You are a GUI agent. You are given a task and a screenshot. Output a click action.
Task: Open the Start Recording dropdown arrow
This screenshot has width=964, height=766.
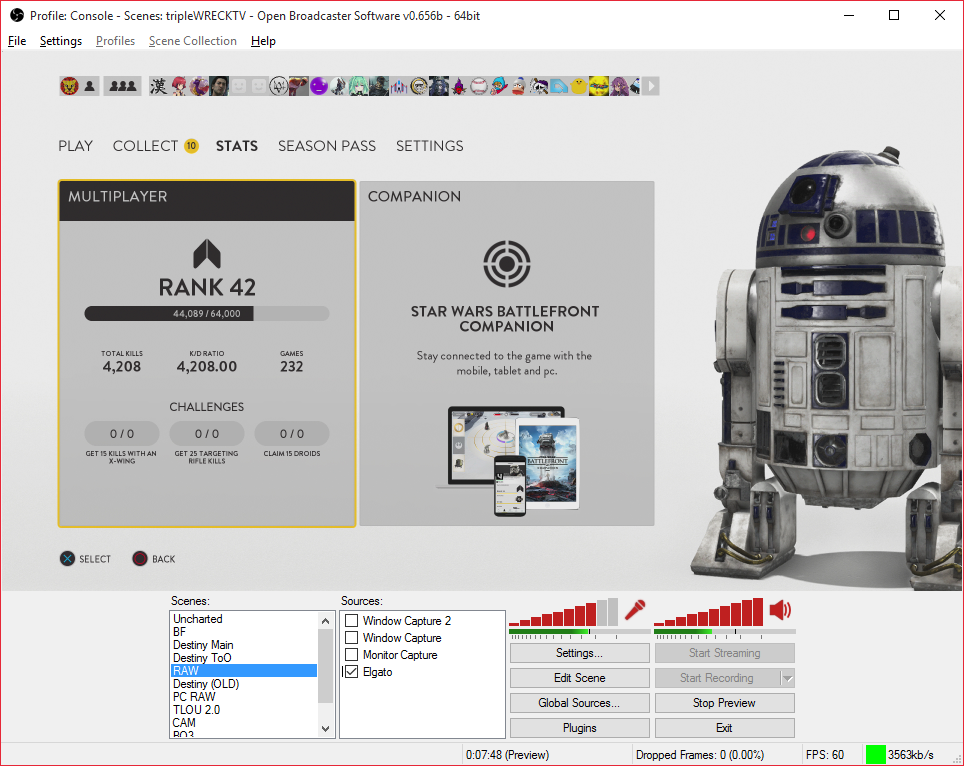(x=788, y=678)
